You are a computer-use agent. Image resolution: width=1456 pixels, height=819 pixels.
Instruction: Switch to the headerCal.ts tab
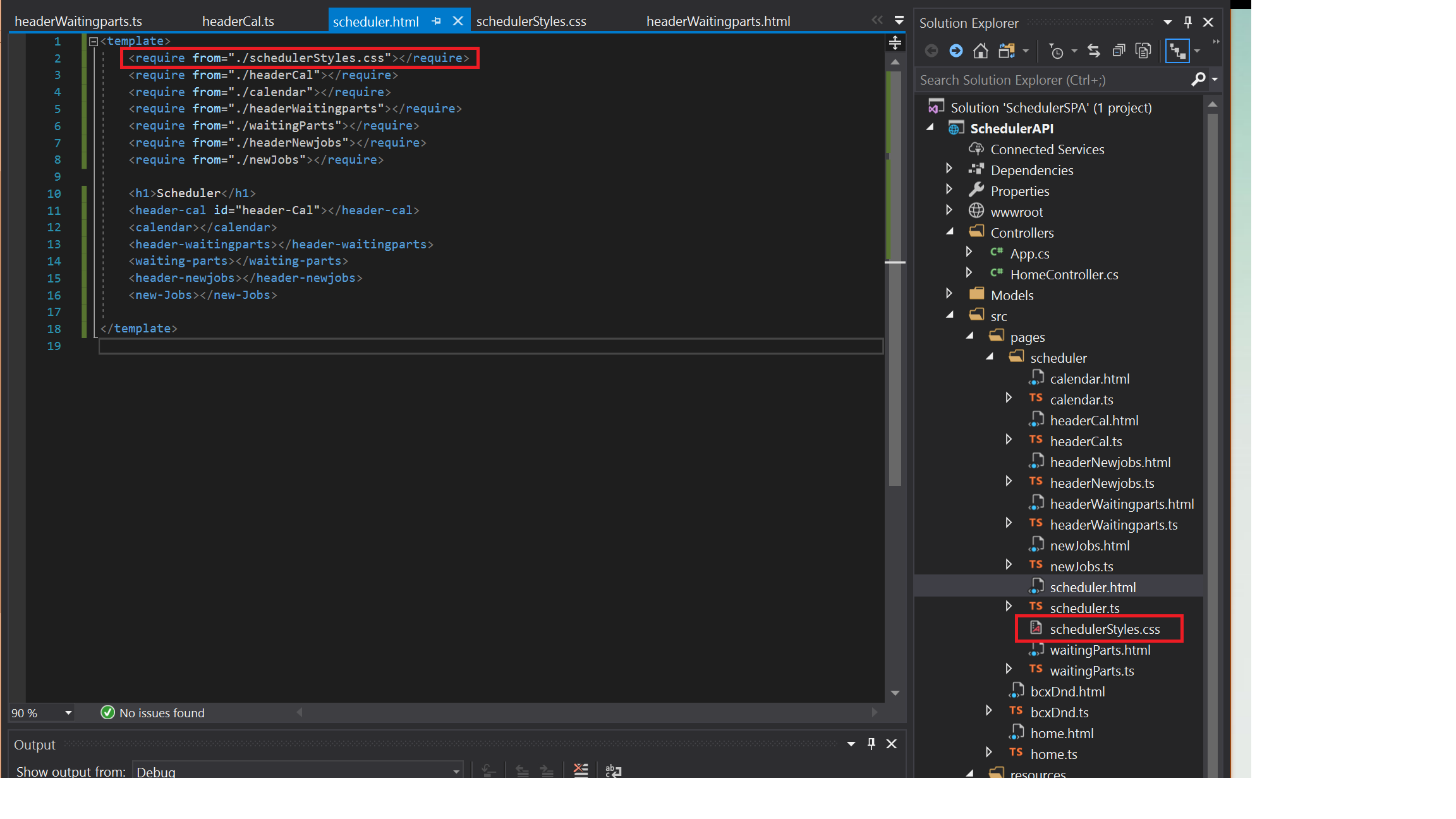point(238,21)
